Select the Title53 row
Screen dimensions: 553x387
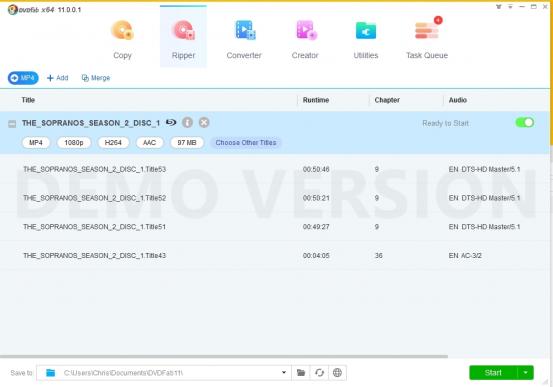pyautogui.click(x=275, y=169)
